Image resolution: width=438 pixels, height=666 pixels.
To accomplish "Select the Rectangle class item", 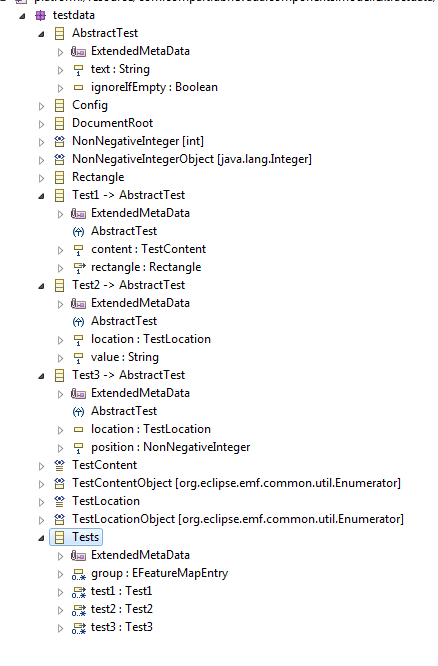I will (98, 177).
